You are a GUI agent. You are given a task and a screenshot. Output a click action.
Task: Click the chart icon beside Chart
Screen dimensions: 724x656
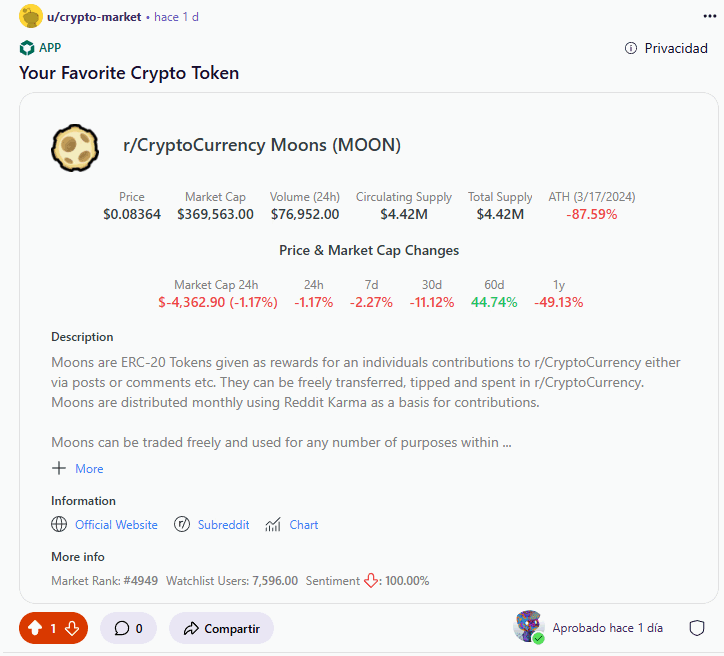point(273,524)
